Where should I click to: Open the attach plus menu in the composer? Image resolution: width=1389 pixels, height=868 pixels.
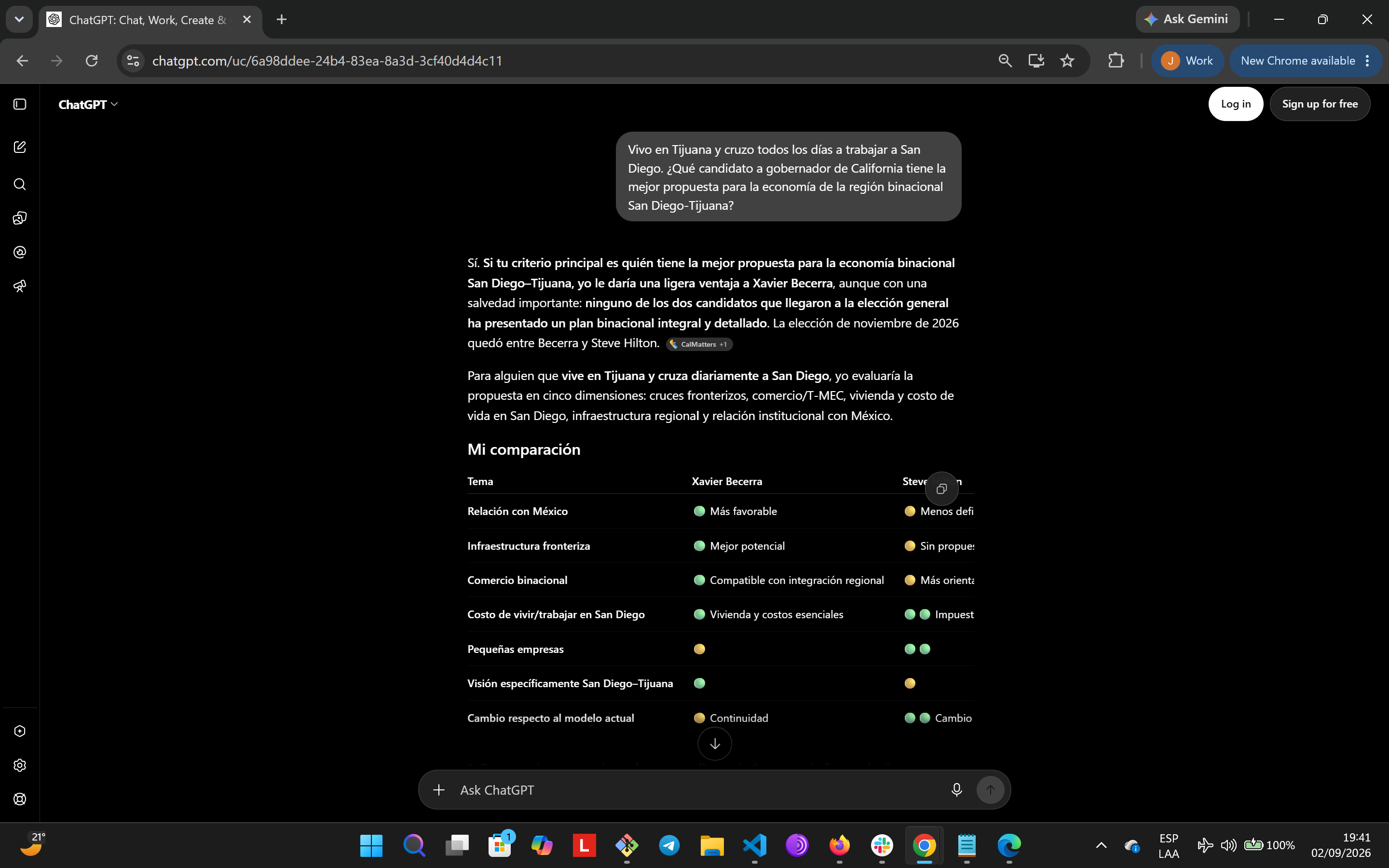tap(438, 790)
